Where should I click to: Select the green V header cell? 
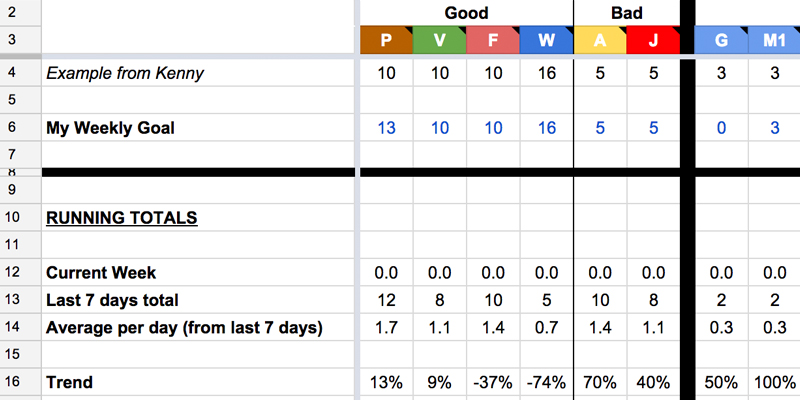tap(439, 40)
